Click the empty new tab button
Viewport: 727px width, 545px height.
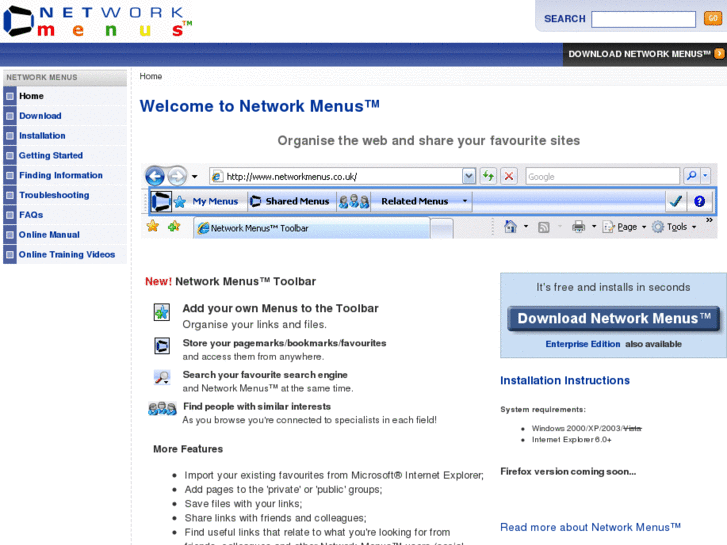point(442,229)
